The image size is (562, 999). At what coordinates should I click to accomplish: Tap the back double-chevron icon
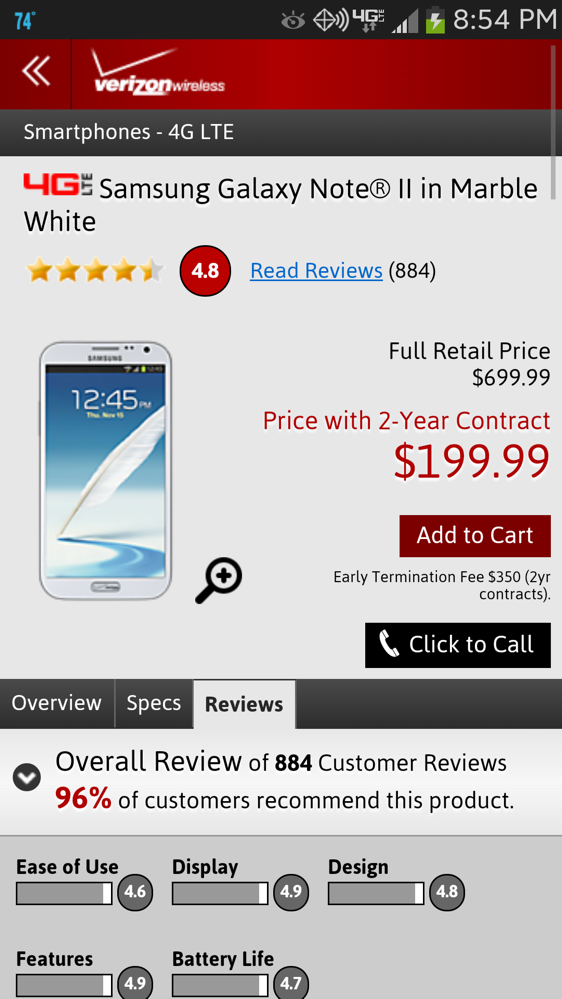36,71
